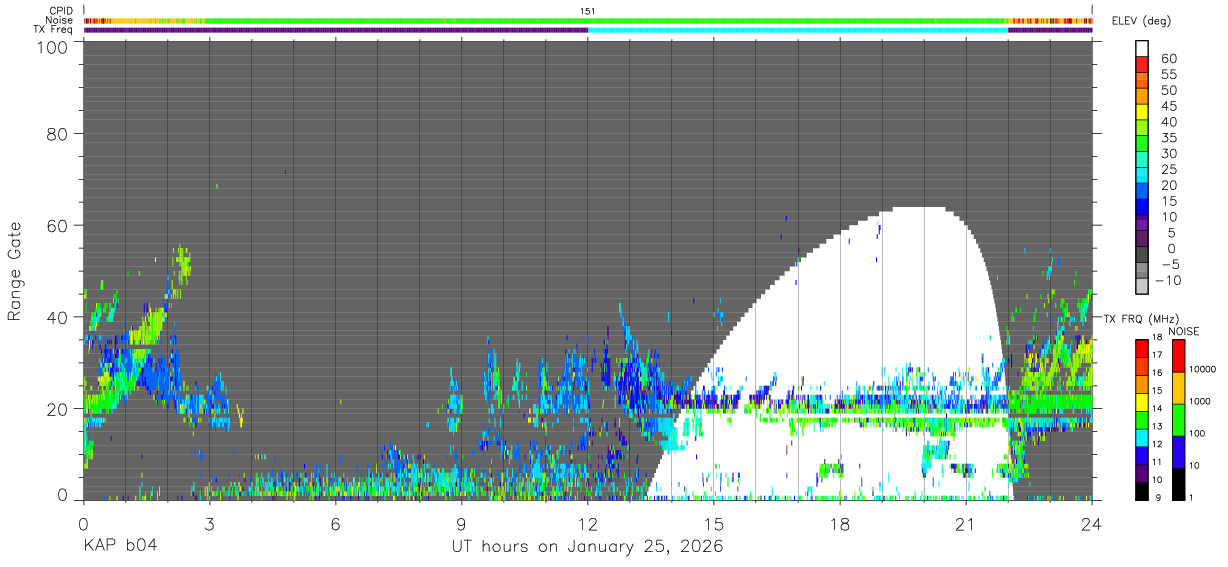Click the x-axis hour label 9
The width and height of the screenshot is (1228, 567).
461,523
